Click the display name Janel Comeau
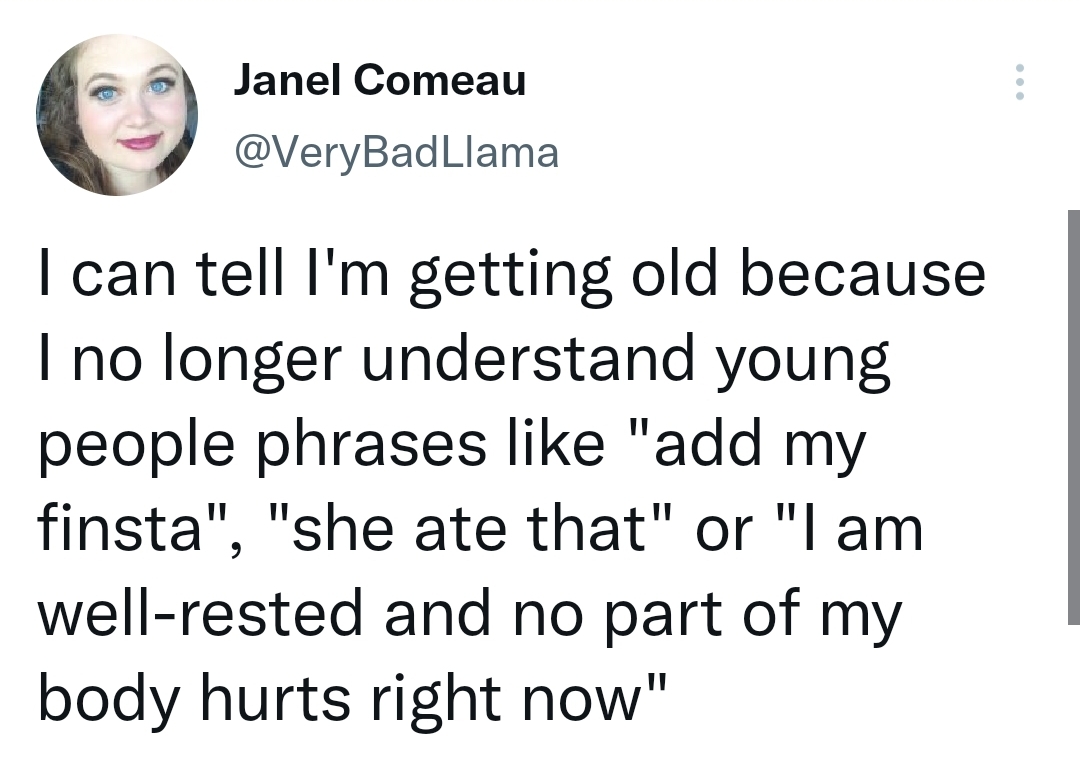 [x=380, y=80]
